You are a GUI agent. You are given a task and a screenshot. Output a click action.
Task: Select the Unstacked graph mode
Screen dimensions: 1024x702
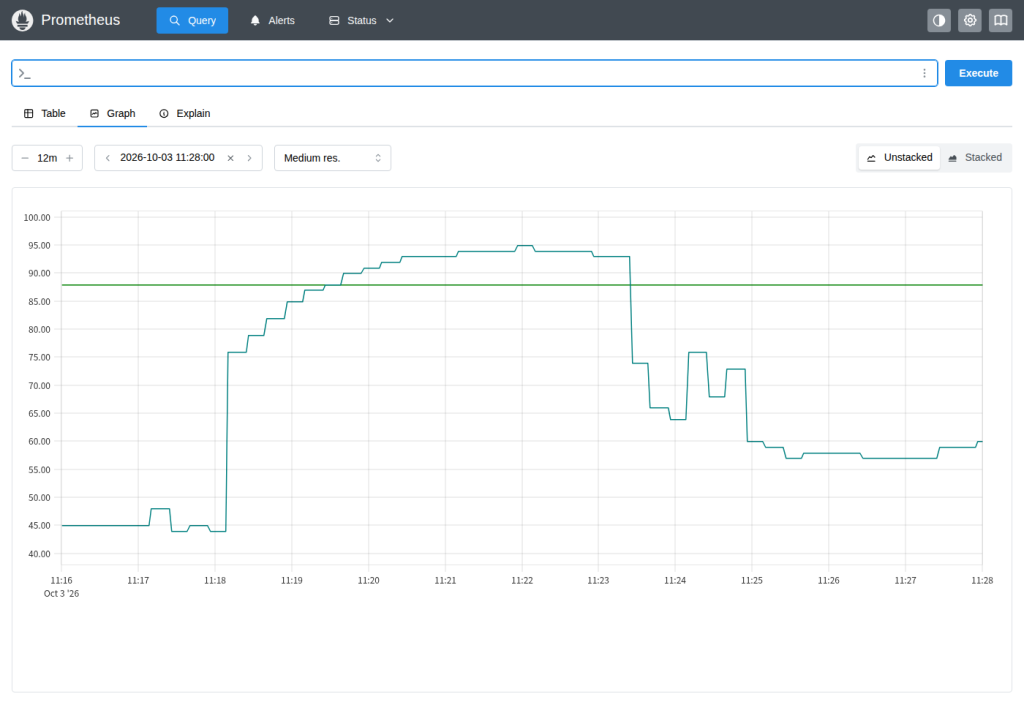899,157
